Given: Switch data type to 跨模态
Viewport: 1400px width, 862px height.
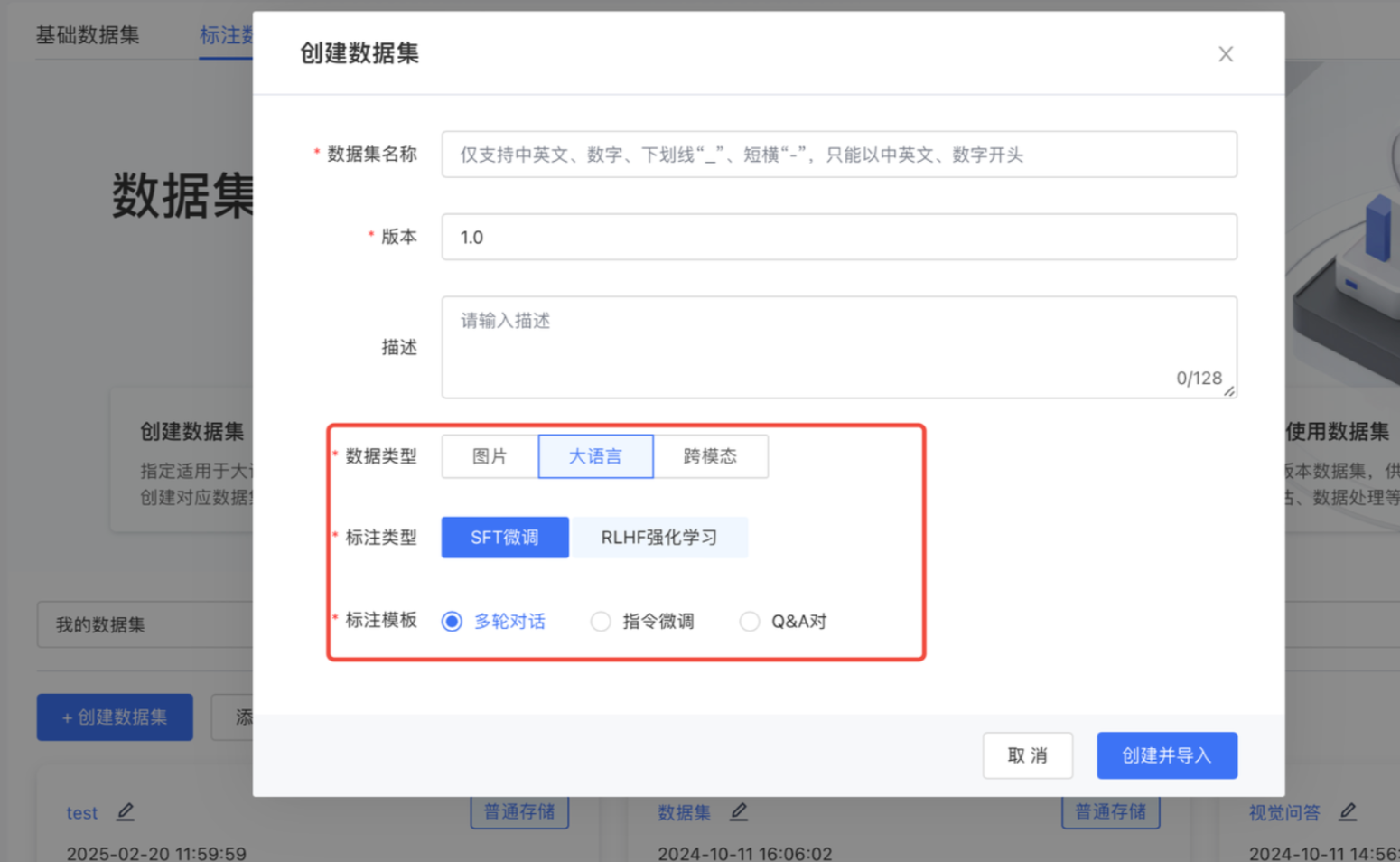Looking at the screenshot, I should coord(710,456).
